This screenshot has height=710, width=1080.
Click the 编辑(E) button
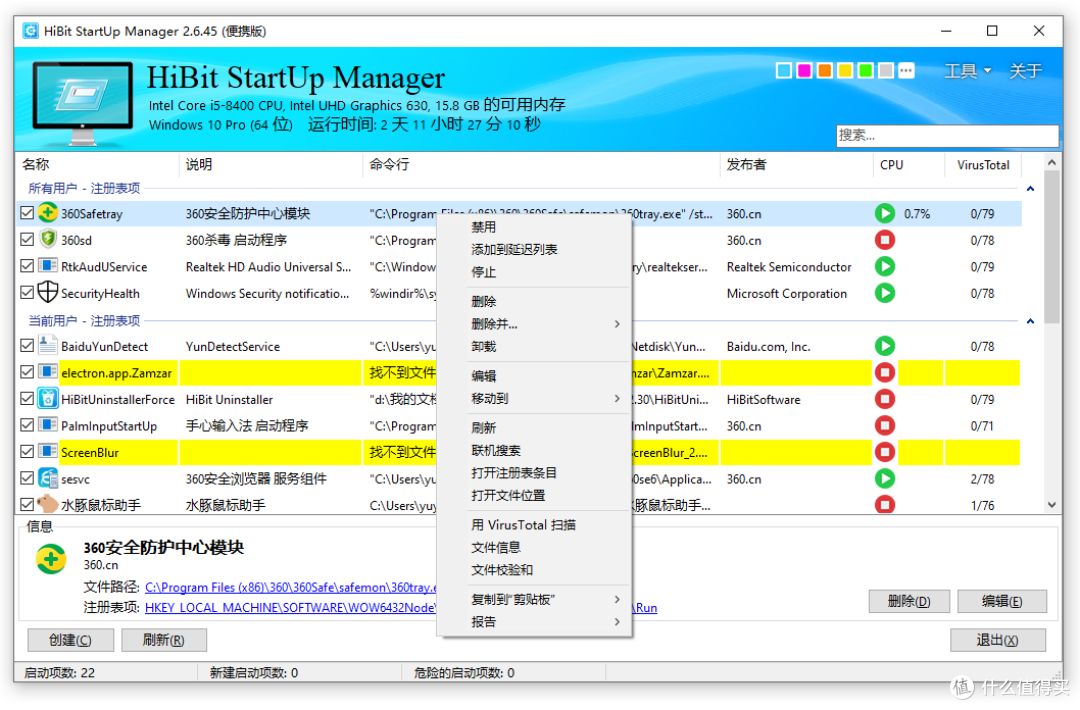point(1002,601)
